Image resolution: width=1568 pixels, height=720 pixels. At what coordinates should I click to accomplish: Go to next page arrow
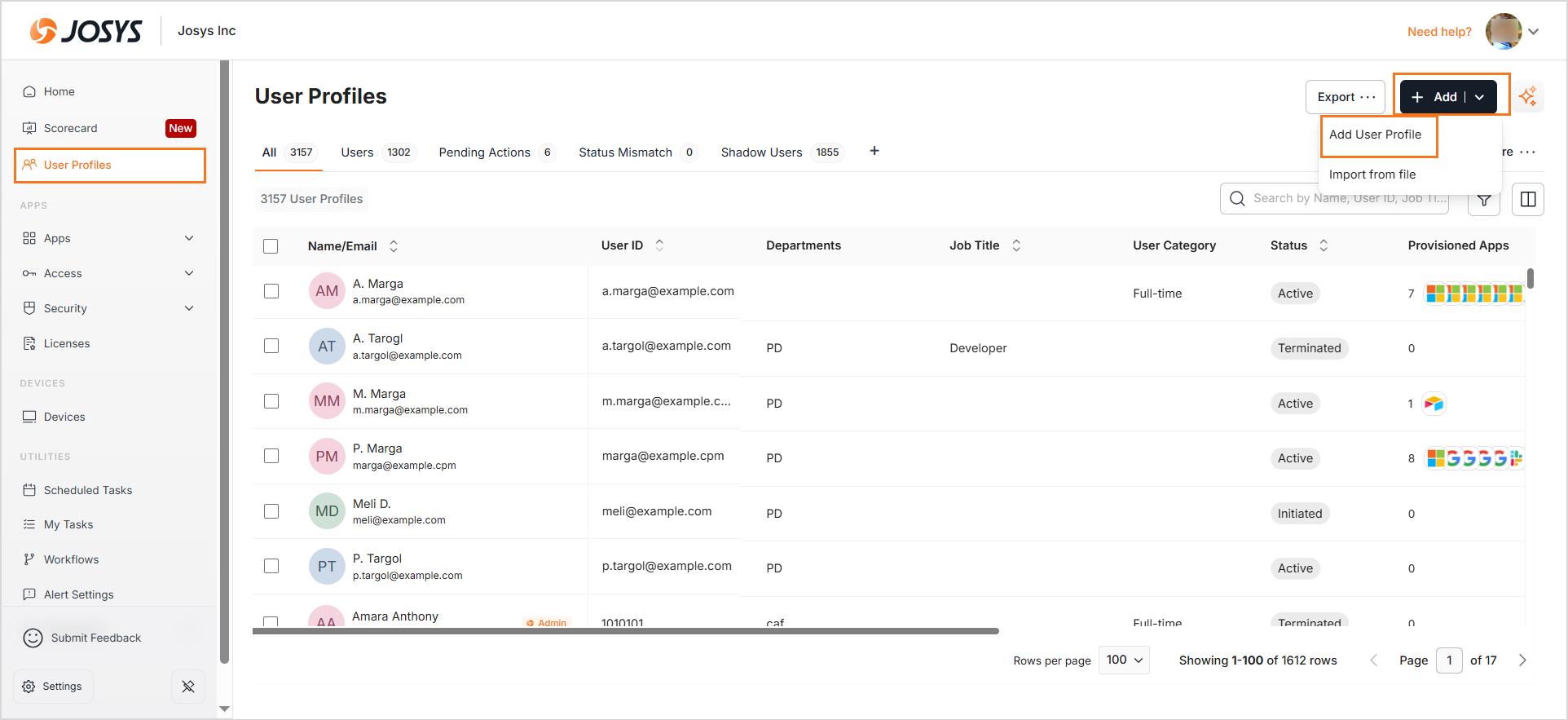[1522, 660]
